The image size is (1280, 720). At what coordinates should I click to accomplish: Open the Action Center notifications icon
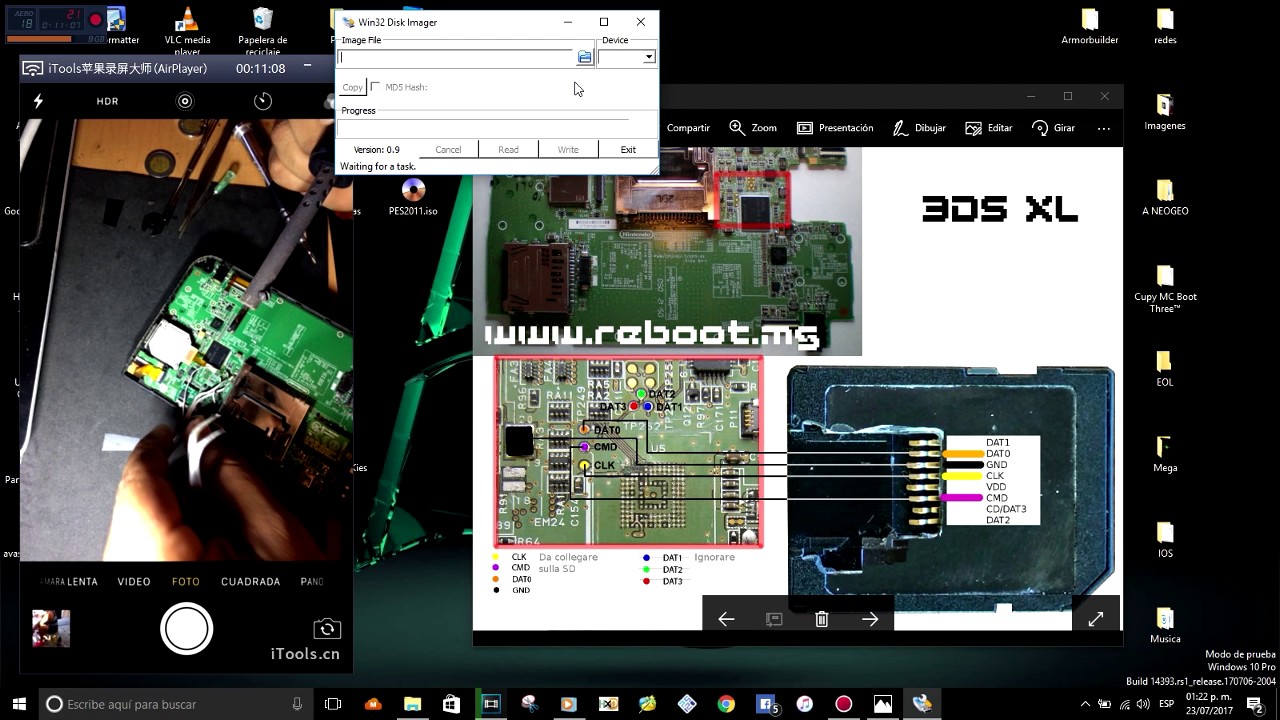click(x=1255, y=704)
